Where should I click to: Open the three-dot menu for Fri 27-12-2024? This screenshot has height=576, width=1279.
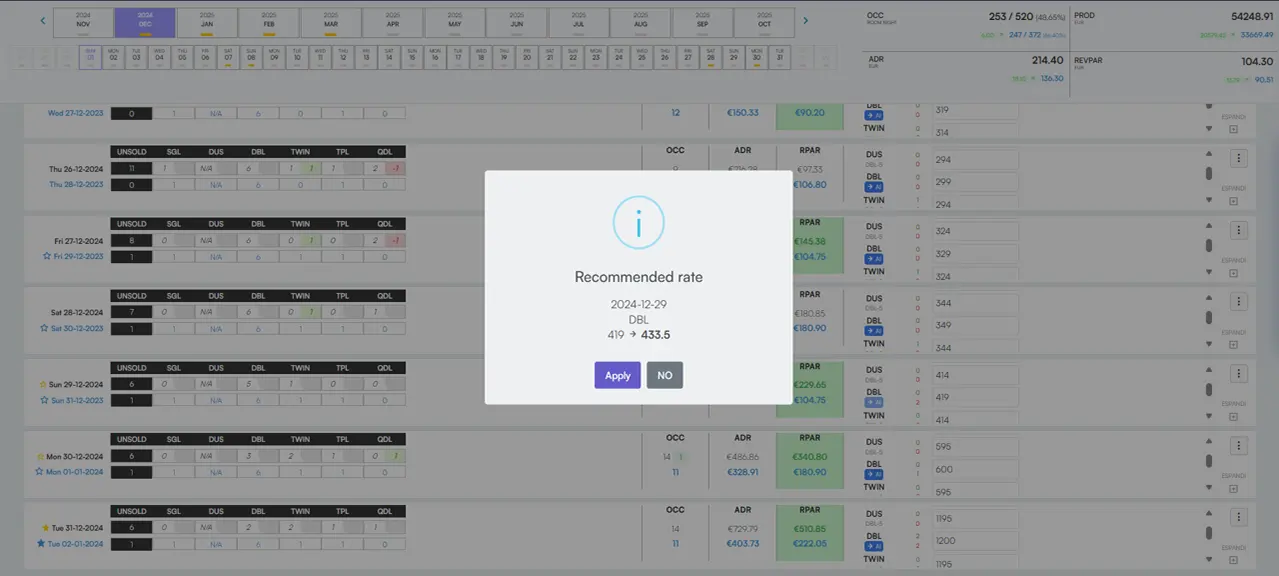1239,230
